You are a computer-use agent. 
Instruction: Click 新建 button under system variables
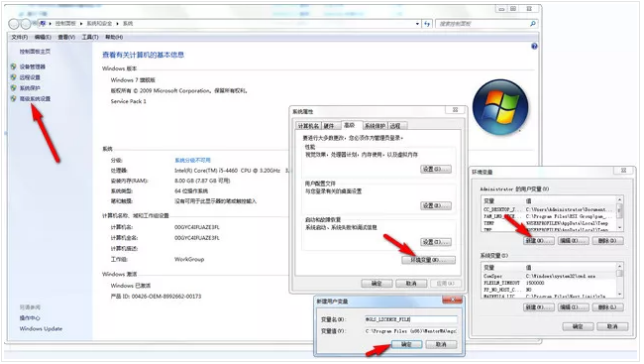[539, 307]
